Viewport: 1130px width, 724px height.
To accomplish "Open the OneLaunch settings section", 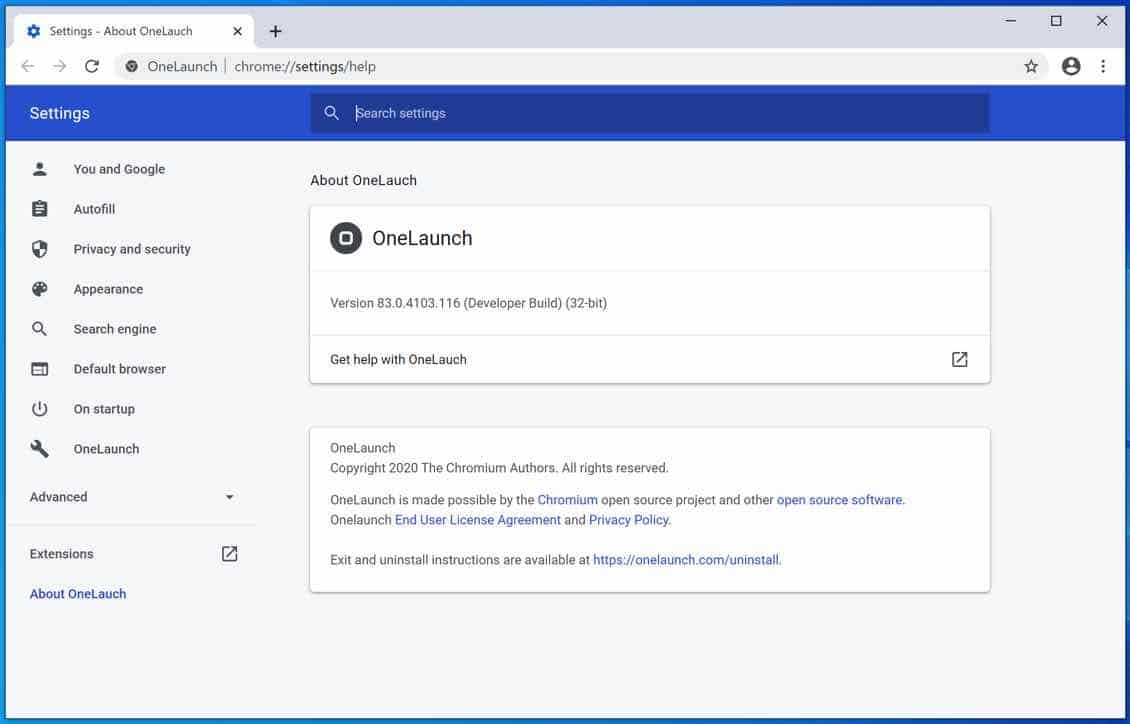I will (x=106, y=449).
